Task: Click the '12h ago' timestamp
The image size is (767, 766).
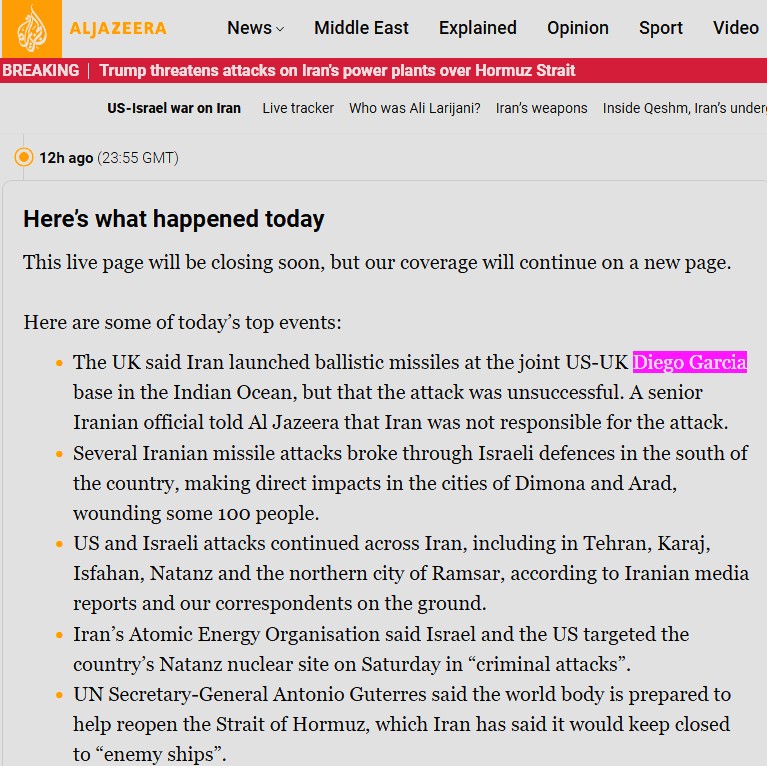Action: click(66, 158)
